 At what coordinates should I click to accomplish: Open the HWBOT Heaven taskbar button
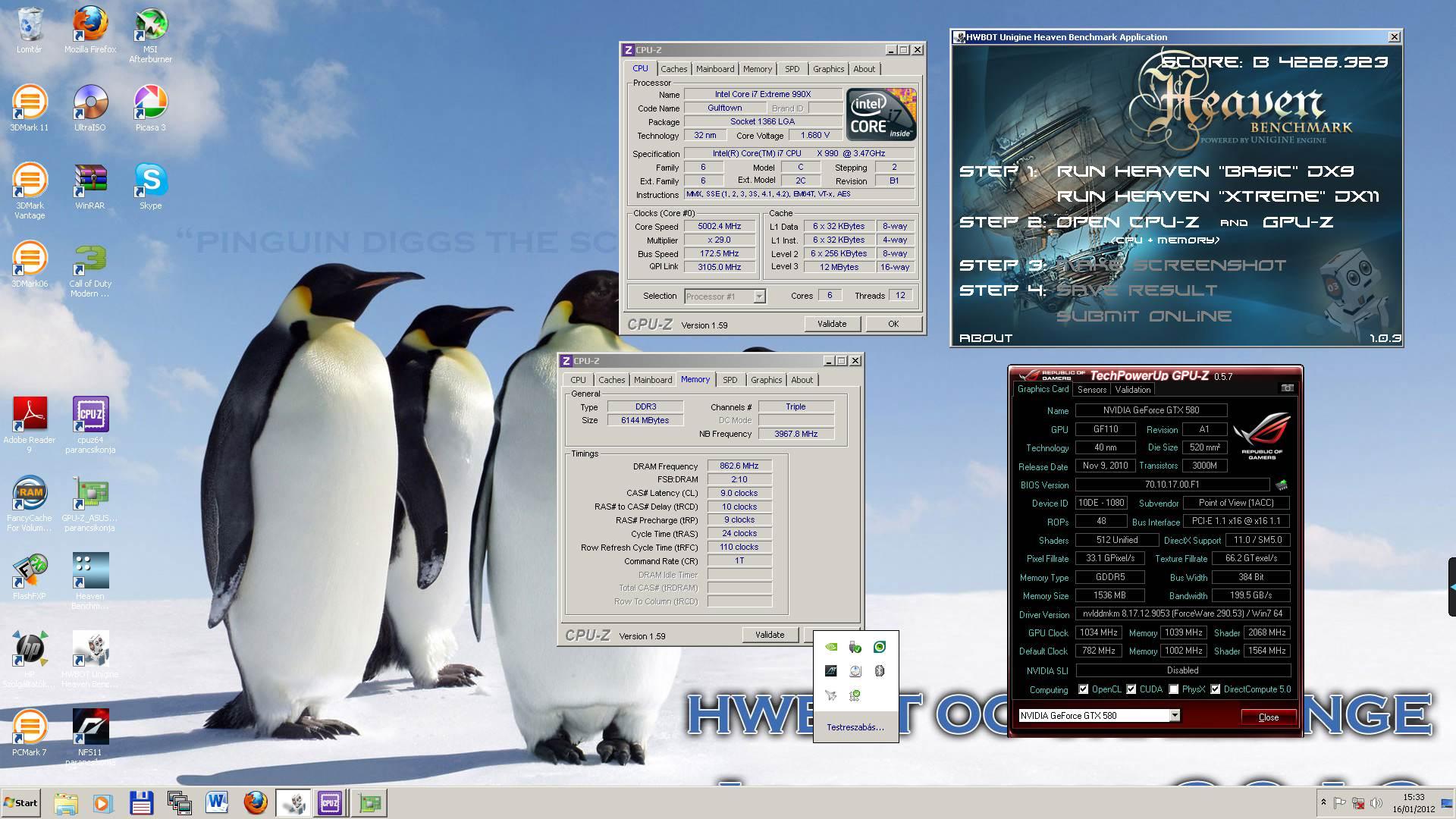point(293,803)
